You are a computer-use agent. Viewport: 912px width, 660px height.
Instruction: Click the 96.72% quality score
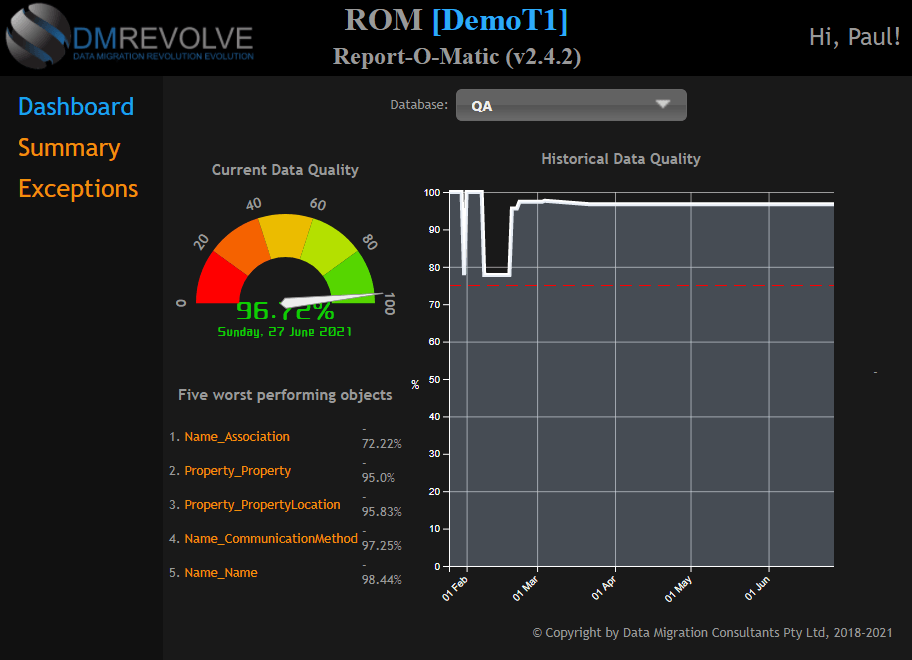[x=284, y=311]
